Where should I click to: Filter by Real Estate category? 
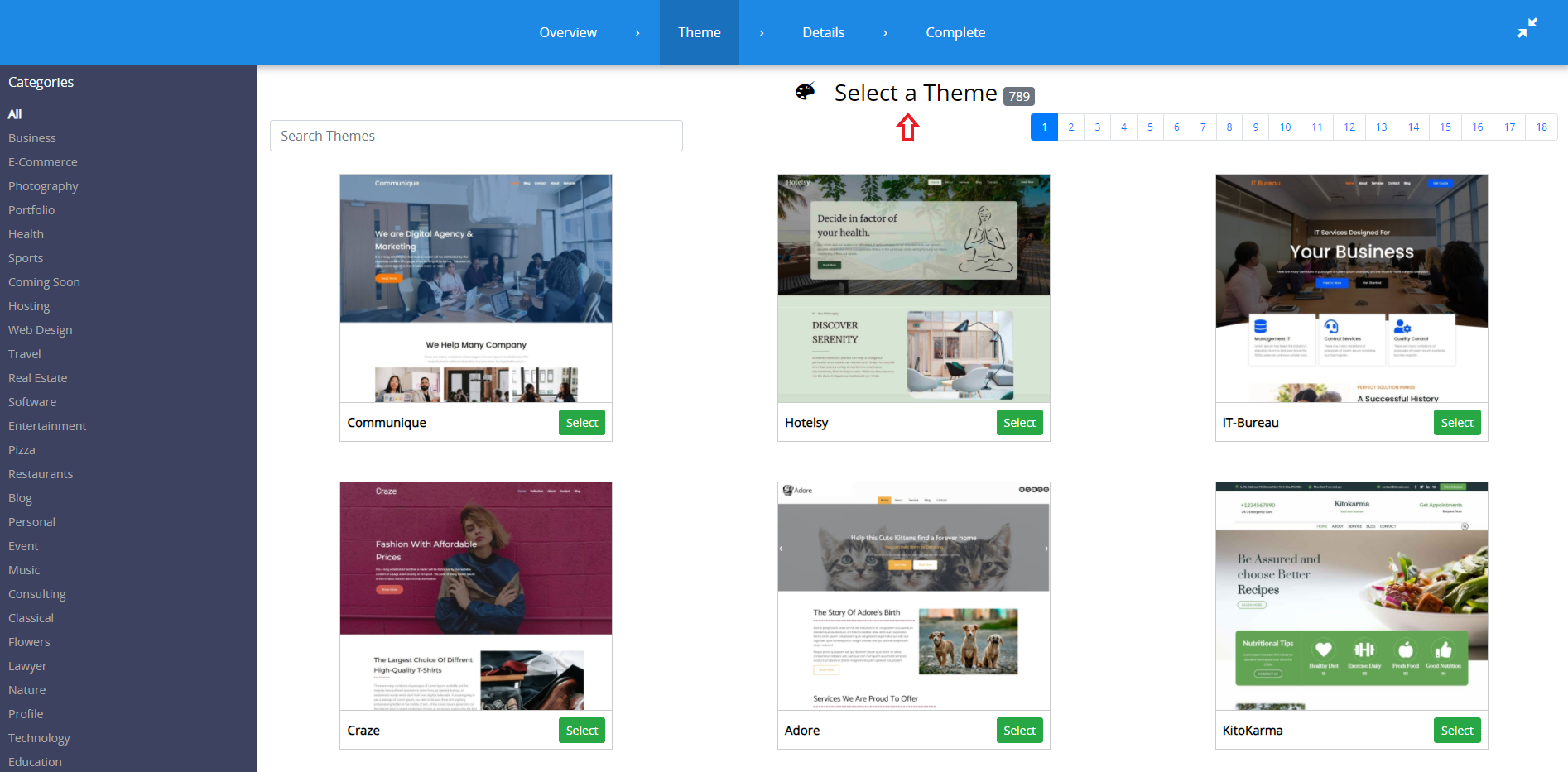[38, 378]
